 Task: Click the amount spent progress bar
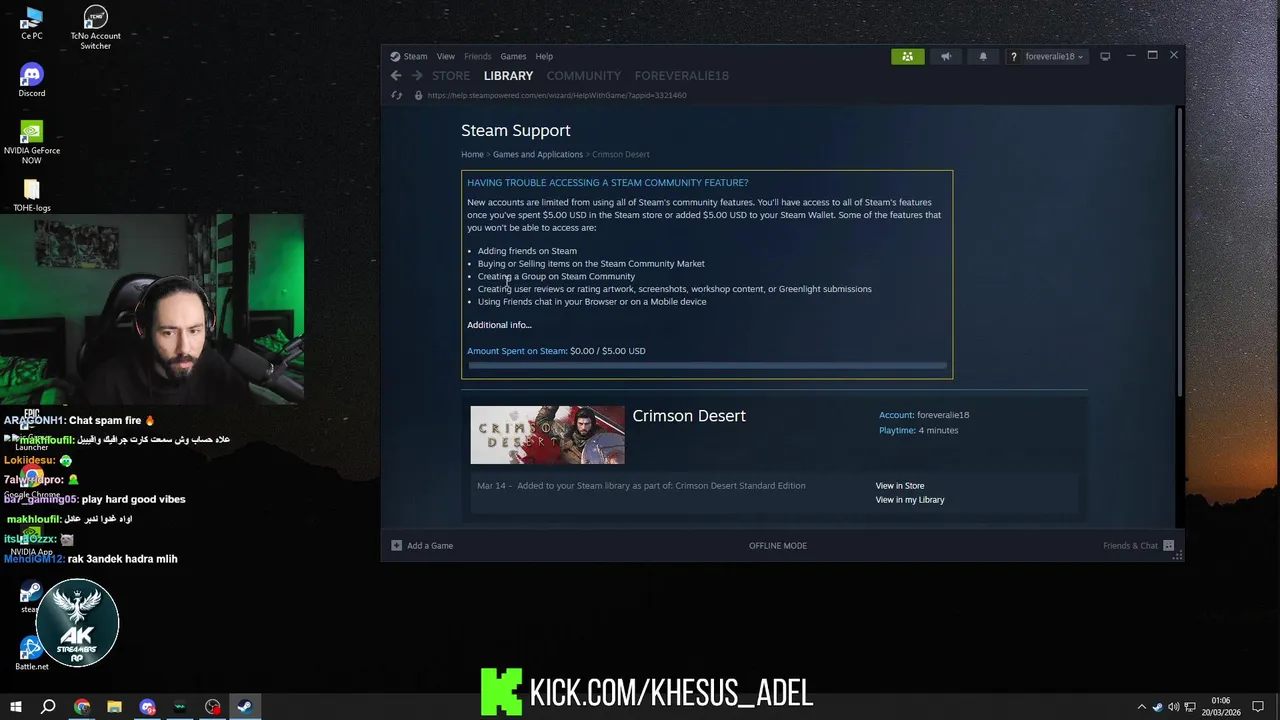coord(707,365)
